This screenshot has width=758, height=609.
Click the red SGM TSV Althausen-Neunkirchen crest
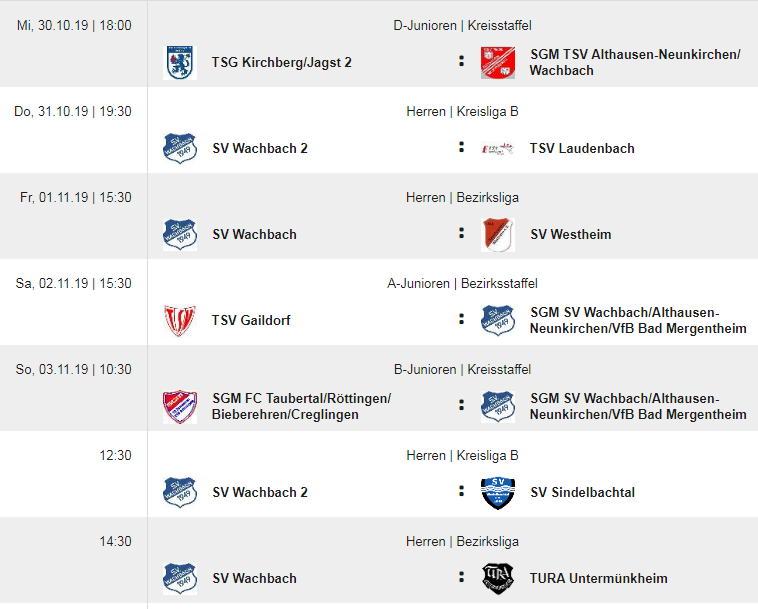click(498, 63)
